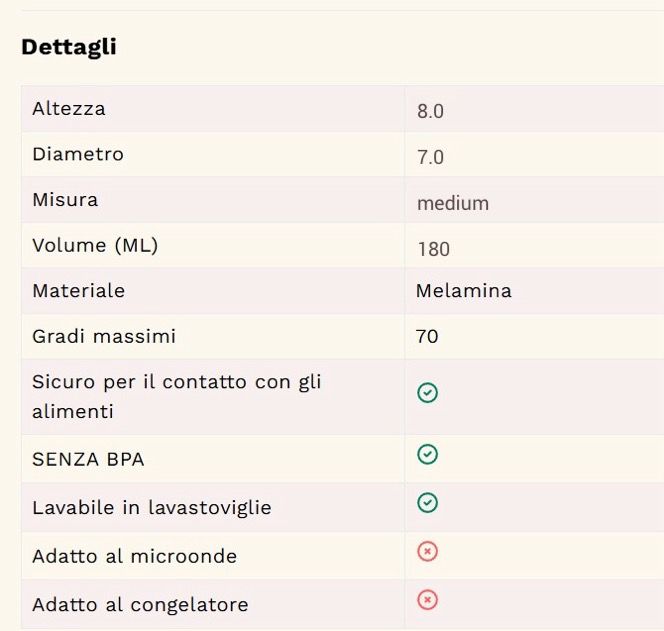The width and height of the screenshot is (664, 631).
Task: Select the Volume (ML) label
Action: coord(95,245)
